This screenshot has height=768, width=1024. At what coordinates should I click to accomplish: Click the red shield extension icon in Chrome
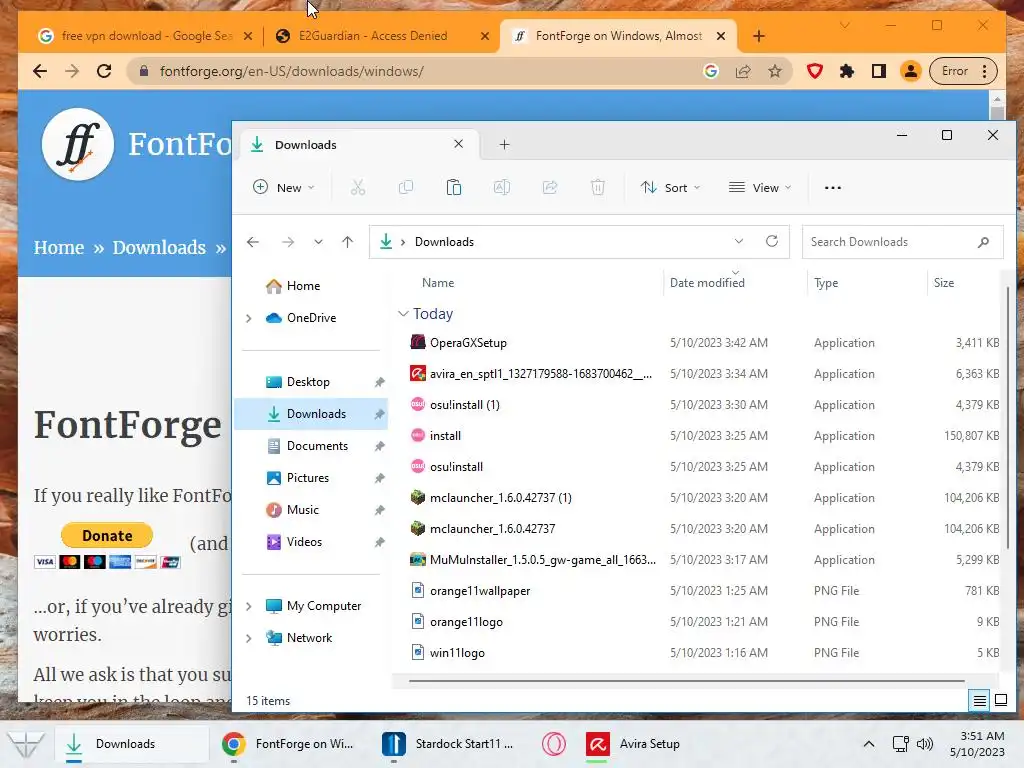[814, 71]
